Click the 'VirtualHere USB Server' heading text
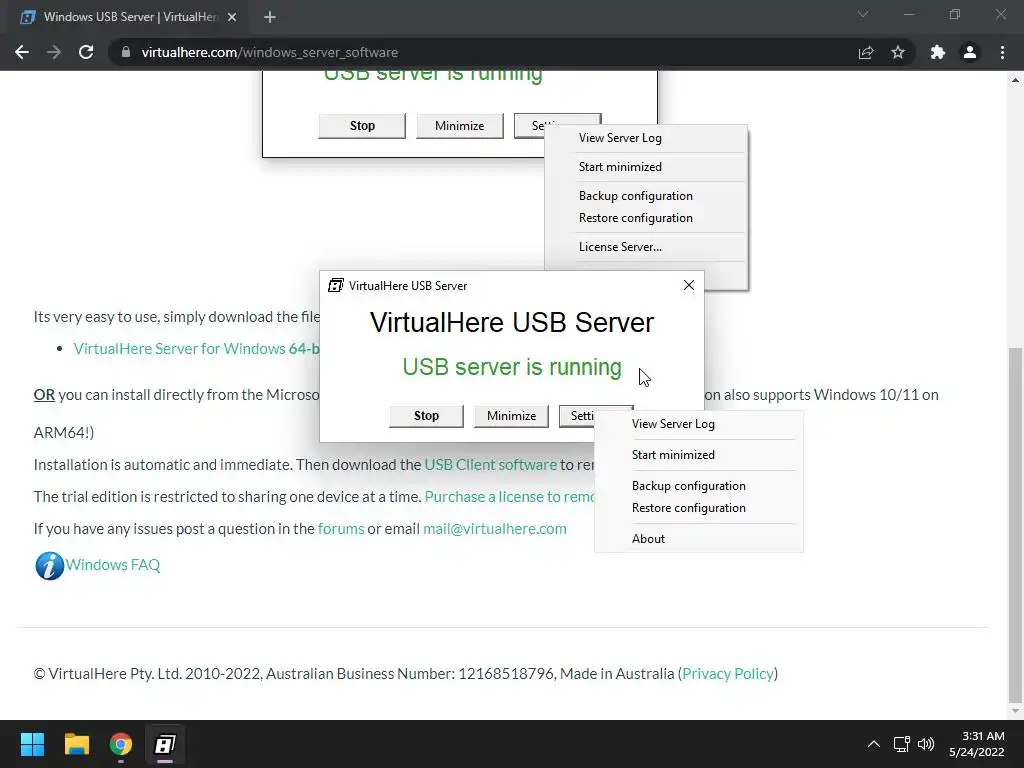 pyautogui.click(x=512, y=323)
